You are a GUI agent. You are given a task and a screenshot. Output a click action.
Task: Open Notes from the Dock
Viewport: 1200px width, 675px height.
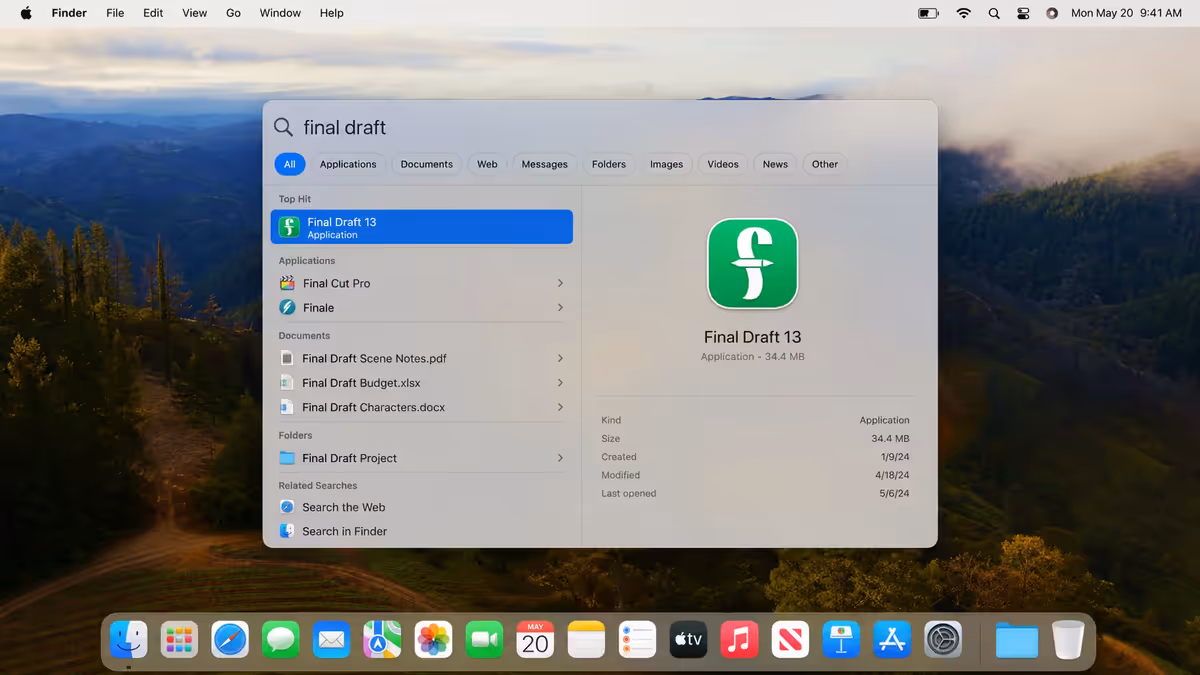pyautogui.click(x=586, y=640)
